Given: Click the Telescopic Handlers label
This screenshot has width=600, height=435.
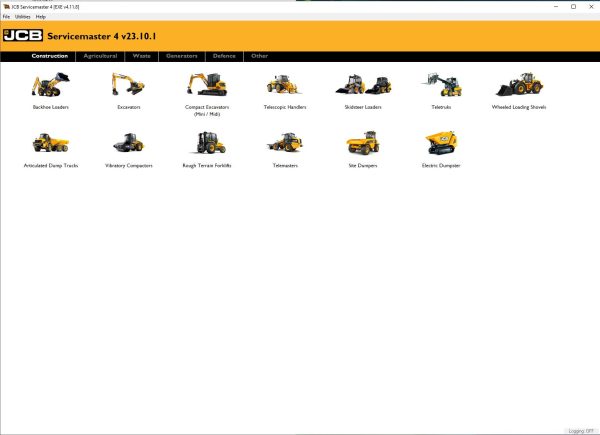Looking at the screenshot, I should (x=285, y=107).
